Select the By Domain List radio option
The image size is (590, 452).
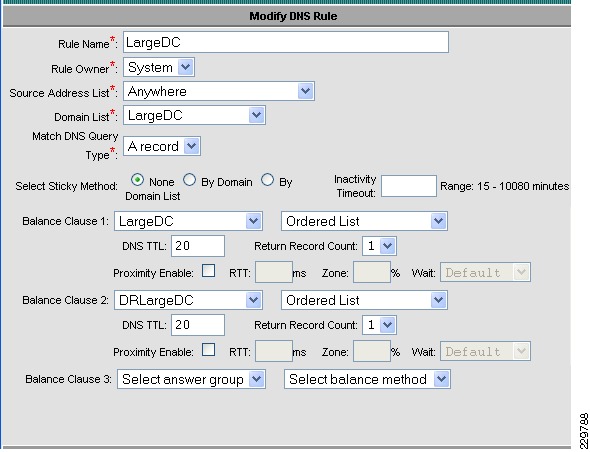tap(267, 180)
